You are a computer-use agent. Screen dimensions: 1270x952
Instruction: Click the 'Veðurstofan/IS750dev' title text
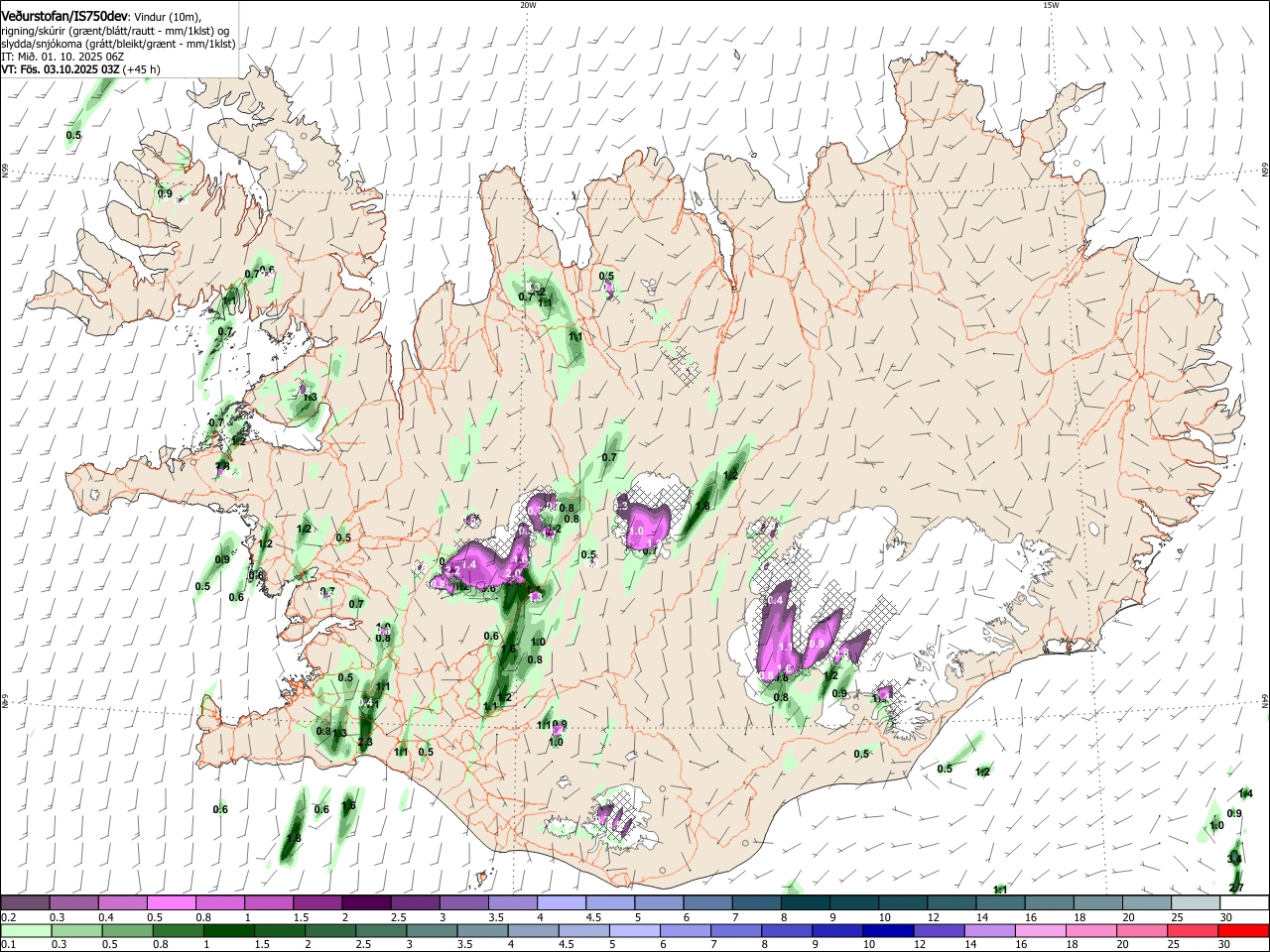63,17
